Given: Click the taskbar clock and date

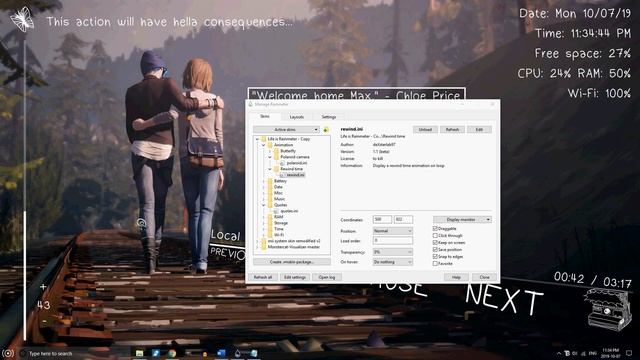Looking at the screenshot, I should [x=610, y=353].
